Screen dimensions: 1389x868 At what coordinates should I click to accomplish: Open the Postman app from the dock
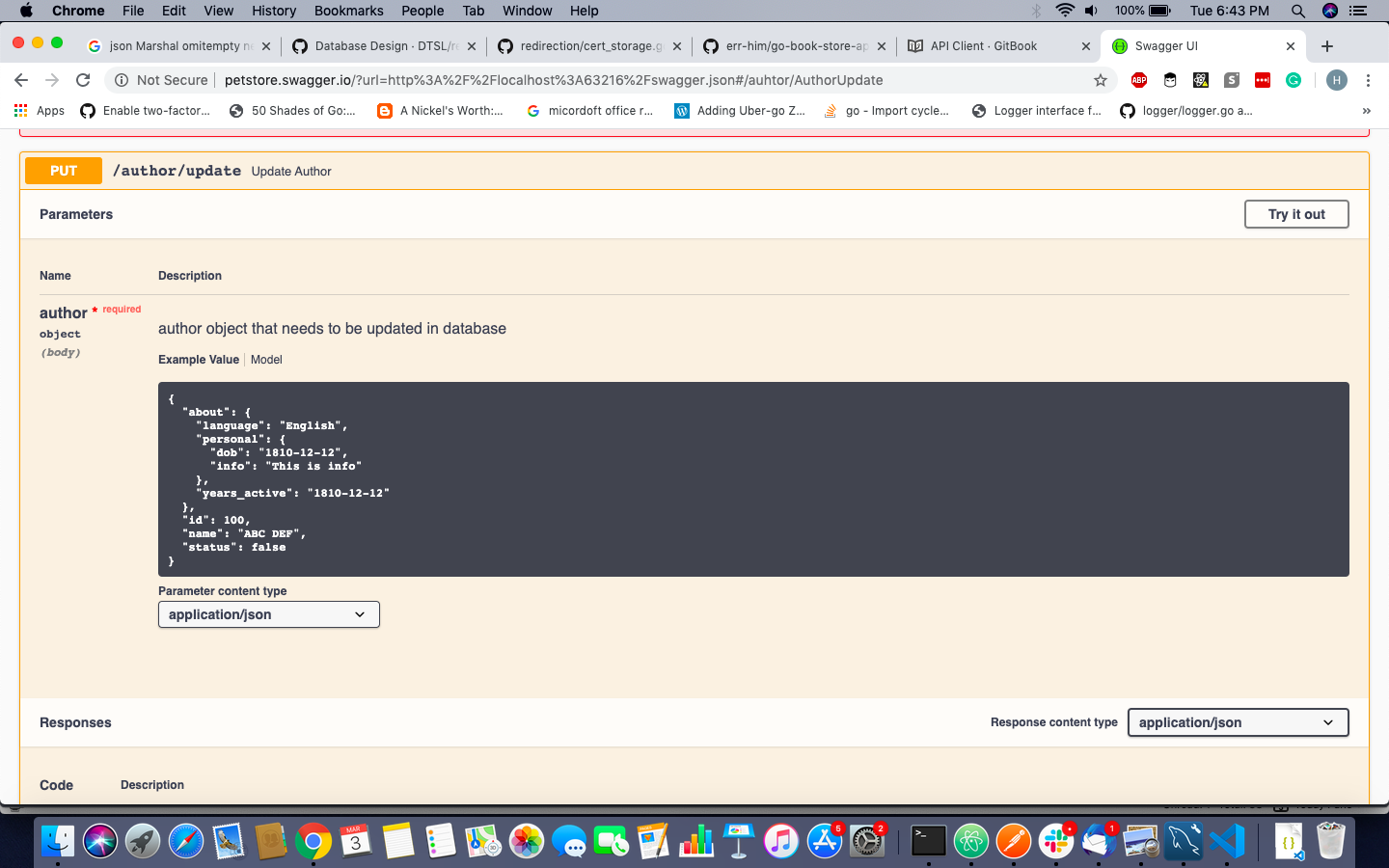[1013, 841]
